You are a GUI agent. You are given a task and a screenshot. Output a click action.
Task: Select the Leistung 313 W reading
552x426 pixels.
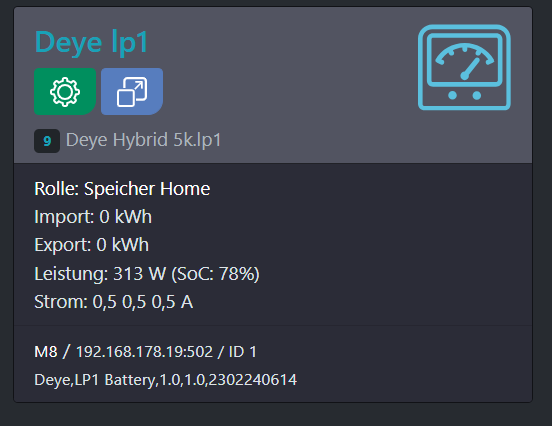[x=100, y=274]
